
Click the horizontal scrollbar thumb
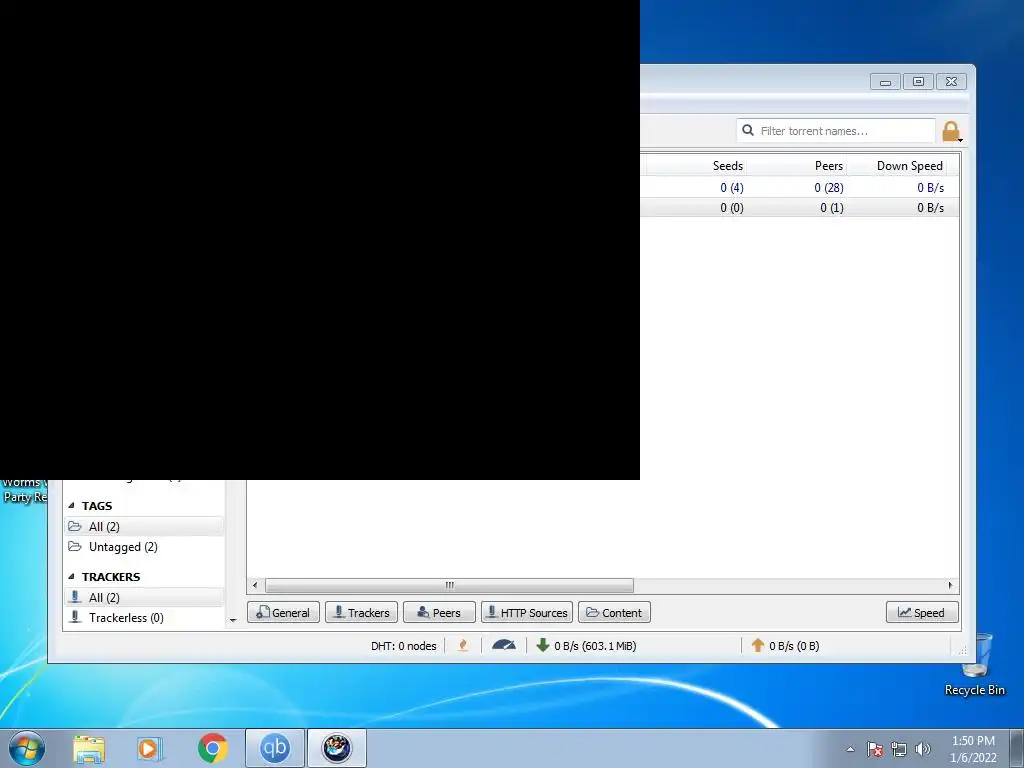(x=449, y=585)
